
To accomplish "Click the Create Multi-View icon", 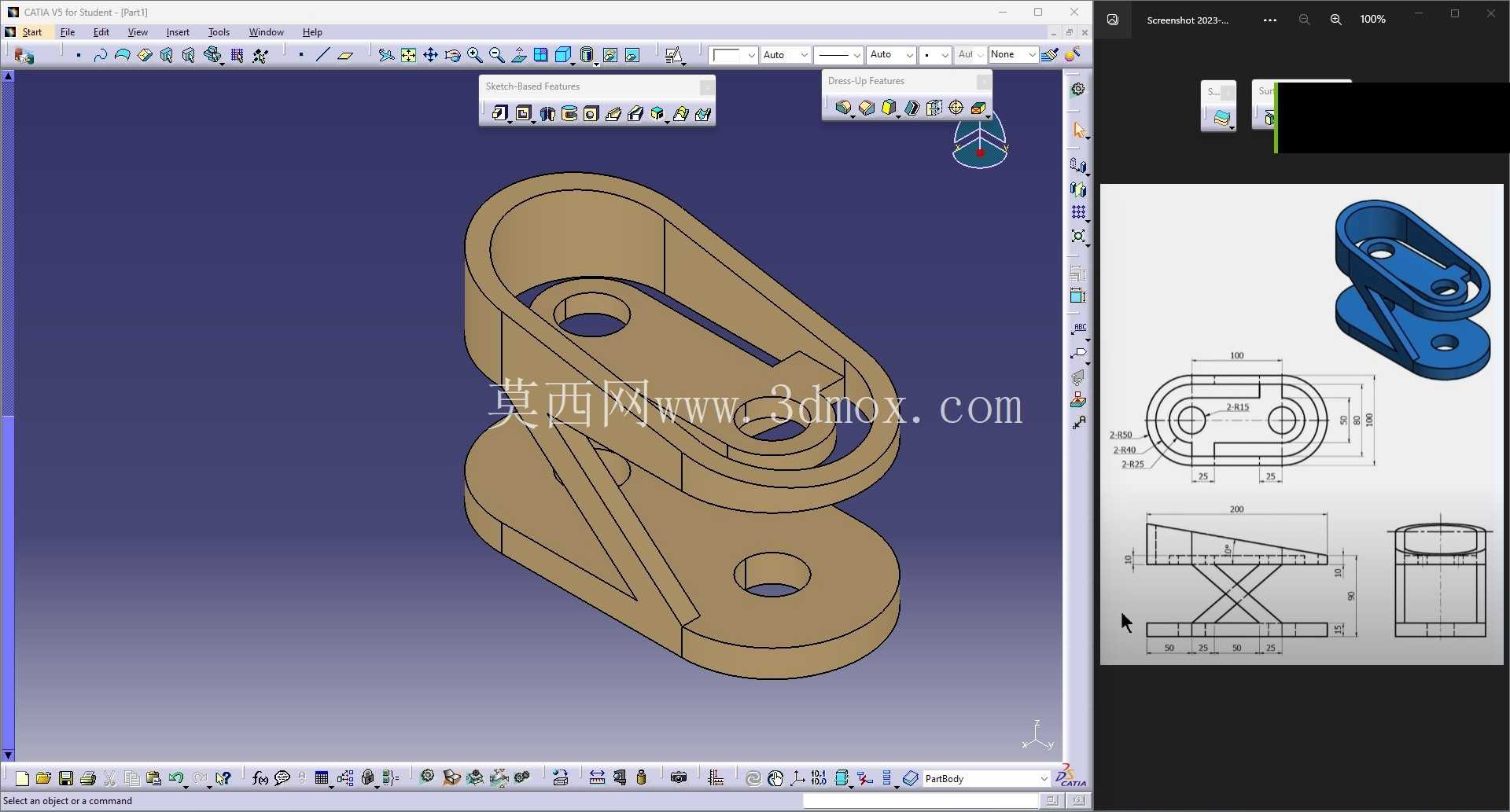I will [540, 55].
